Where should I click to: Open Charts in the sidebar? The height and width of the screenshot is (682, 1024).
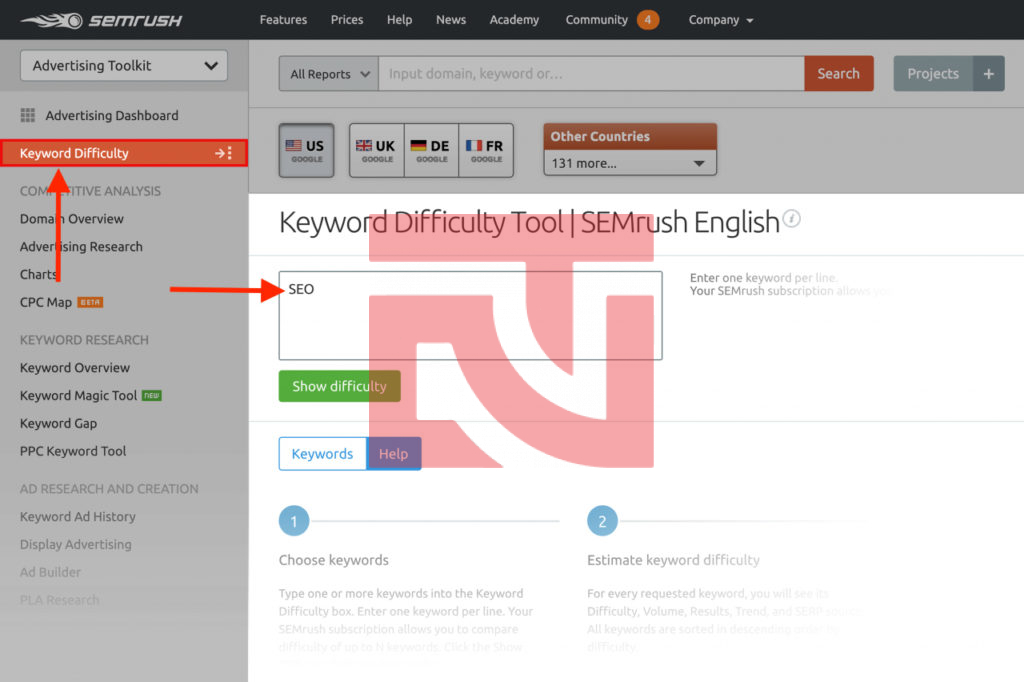click(39, 274)
